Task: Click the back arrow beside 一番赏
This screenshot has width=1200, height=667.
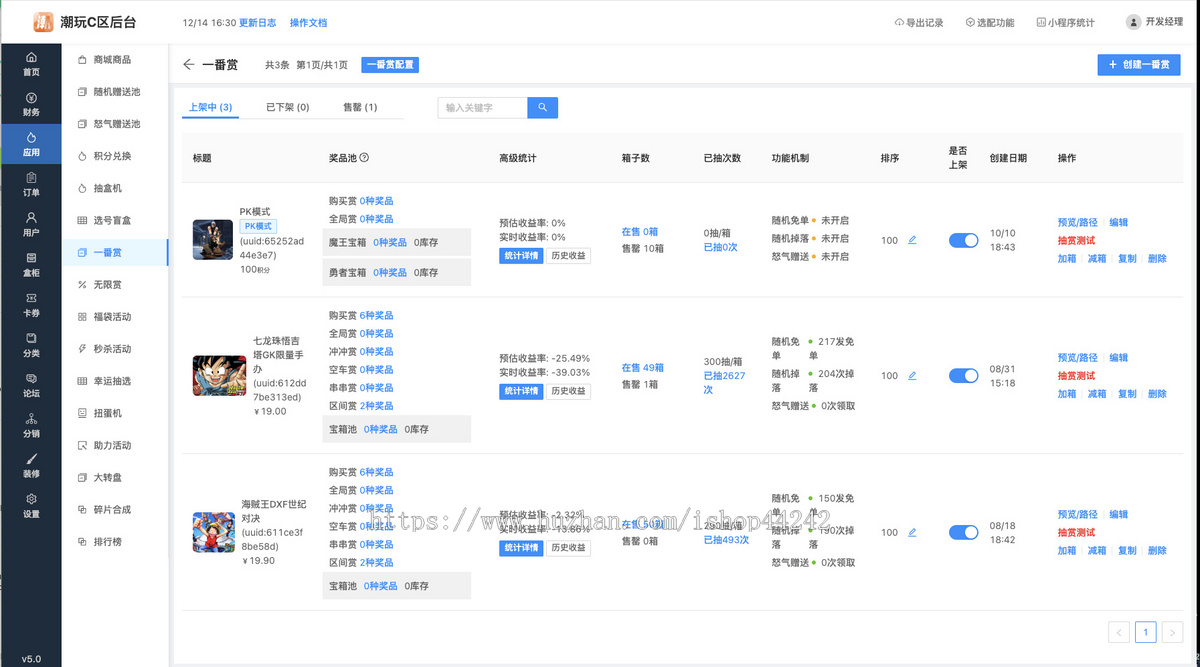Action: tap(189, 65)
